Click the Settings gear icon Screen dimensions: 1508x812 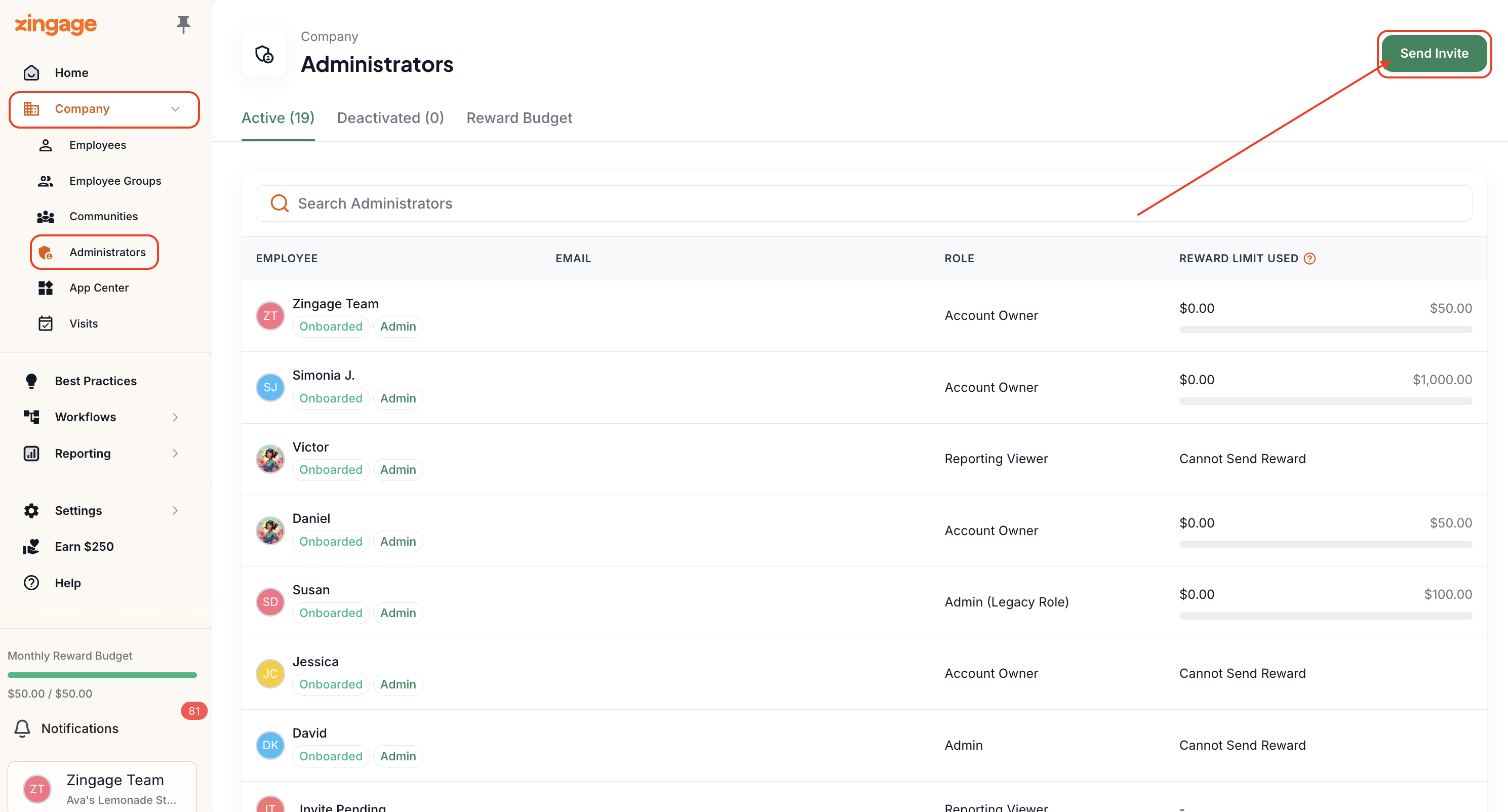(x=31, y=510)
